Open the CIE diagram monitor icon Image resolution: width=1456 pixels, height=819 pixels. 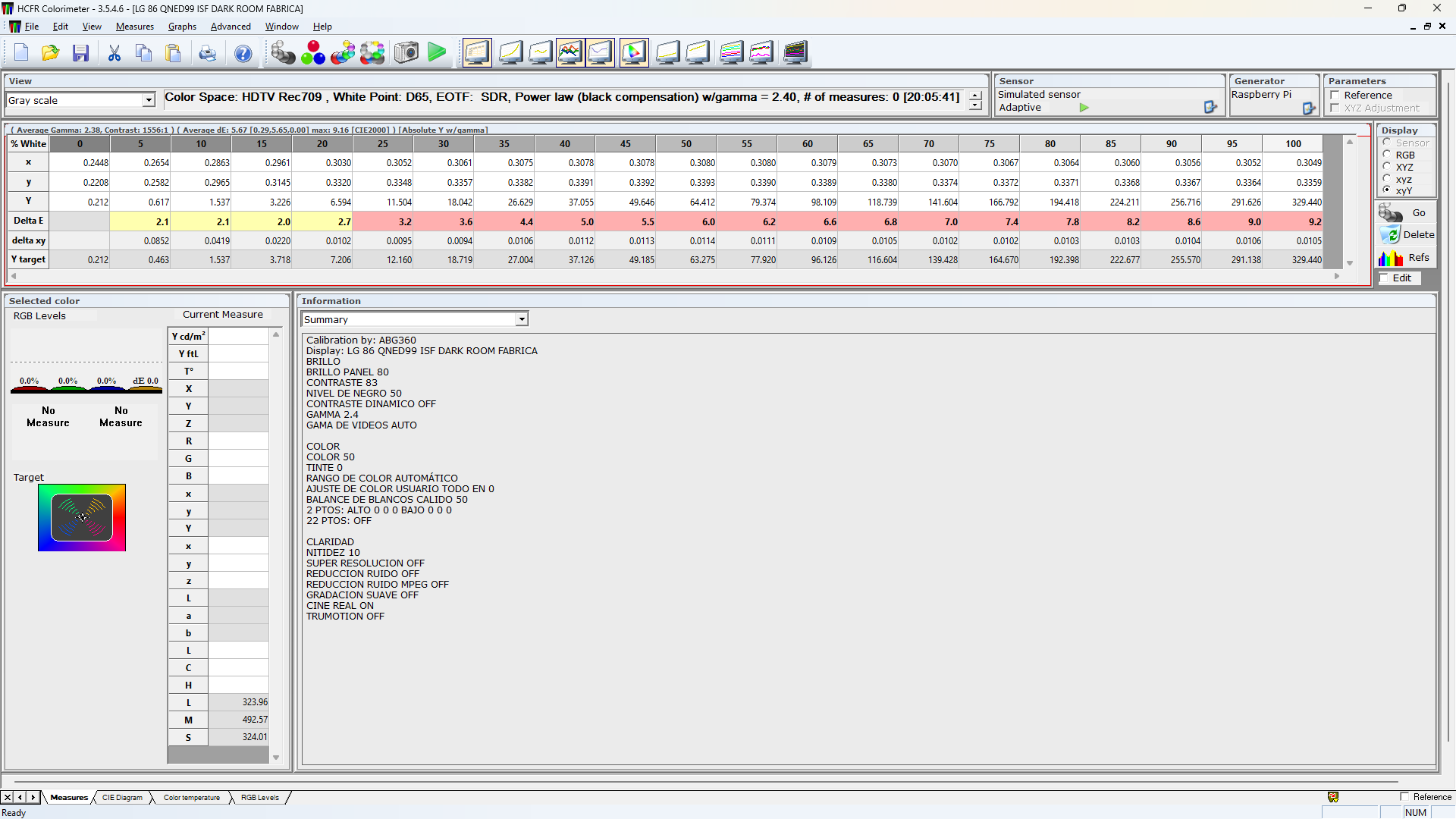click(634, 53)
